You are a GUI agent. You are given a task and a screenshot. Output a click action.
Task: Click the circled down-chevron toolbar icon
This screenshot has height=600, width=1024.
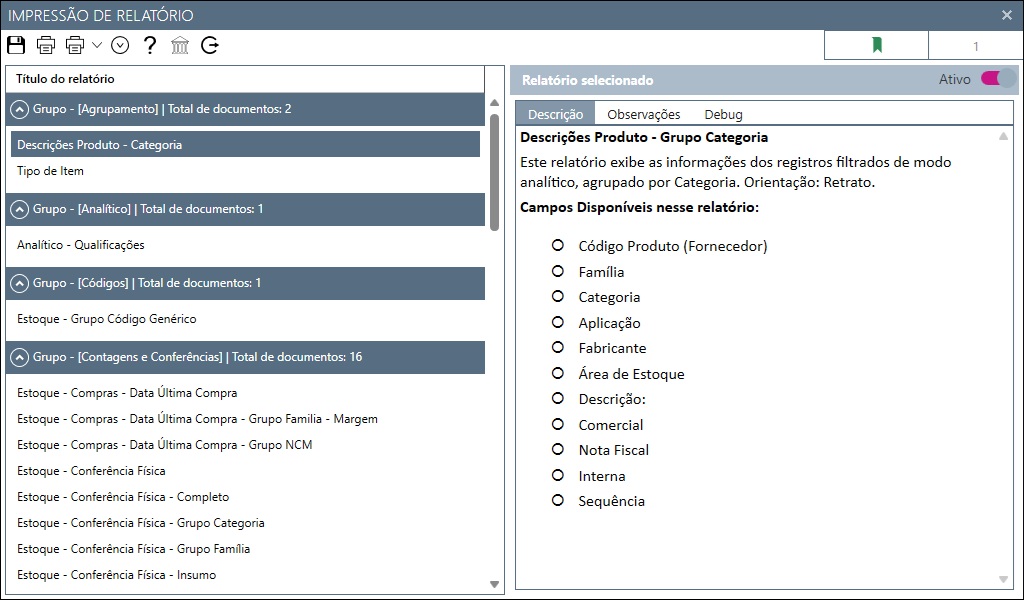[x=120, y=45]
